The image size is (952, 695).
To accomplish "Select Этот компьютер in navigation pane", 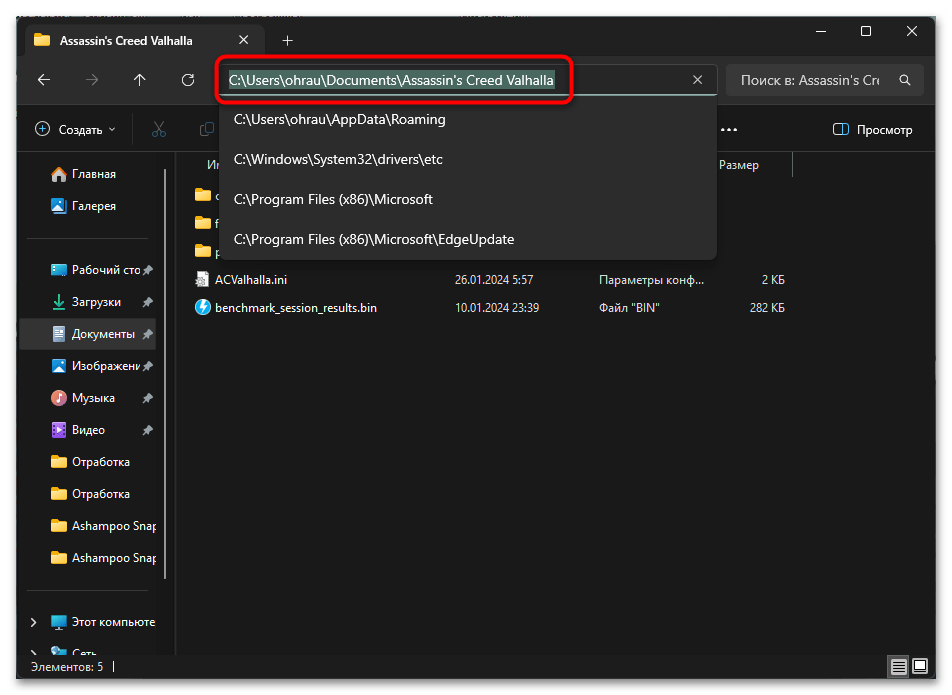I will [103, 623].
